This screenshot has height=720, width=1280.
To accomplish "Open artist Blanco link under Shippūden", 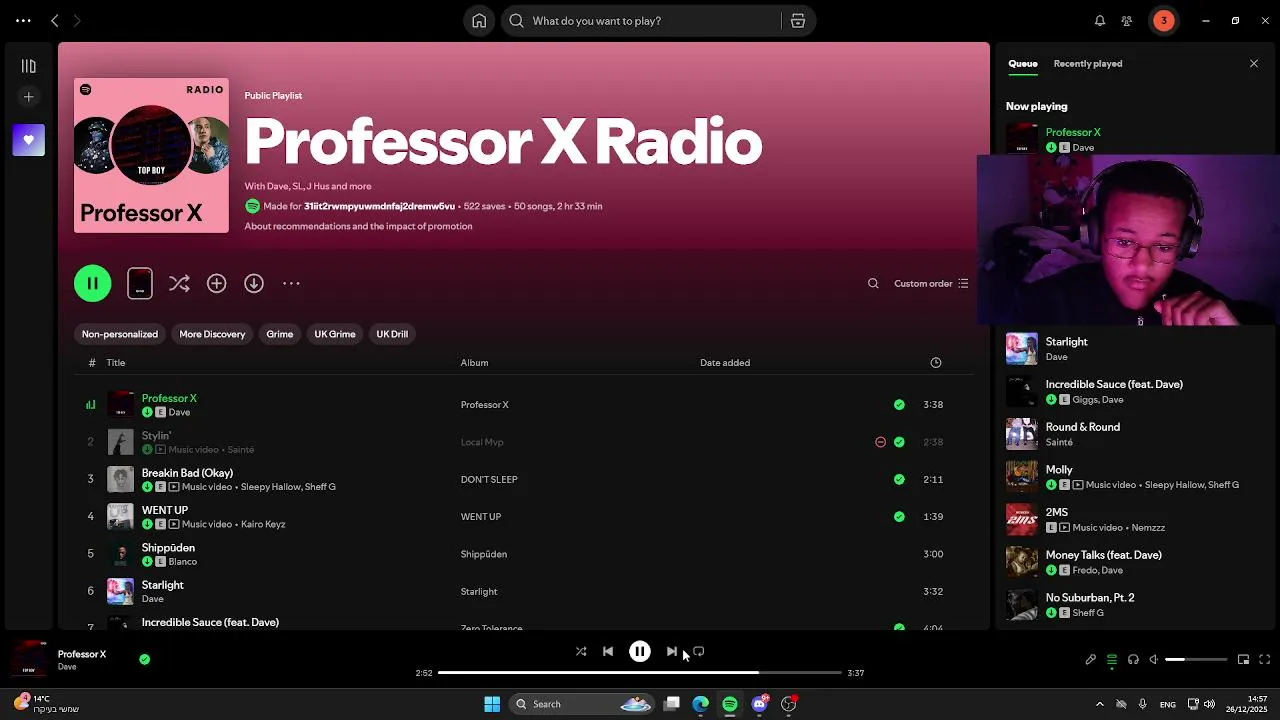I will coord(183,561).
